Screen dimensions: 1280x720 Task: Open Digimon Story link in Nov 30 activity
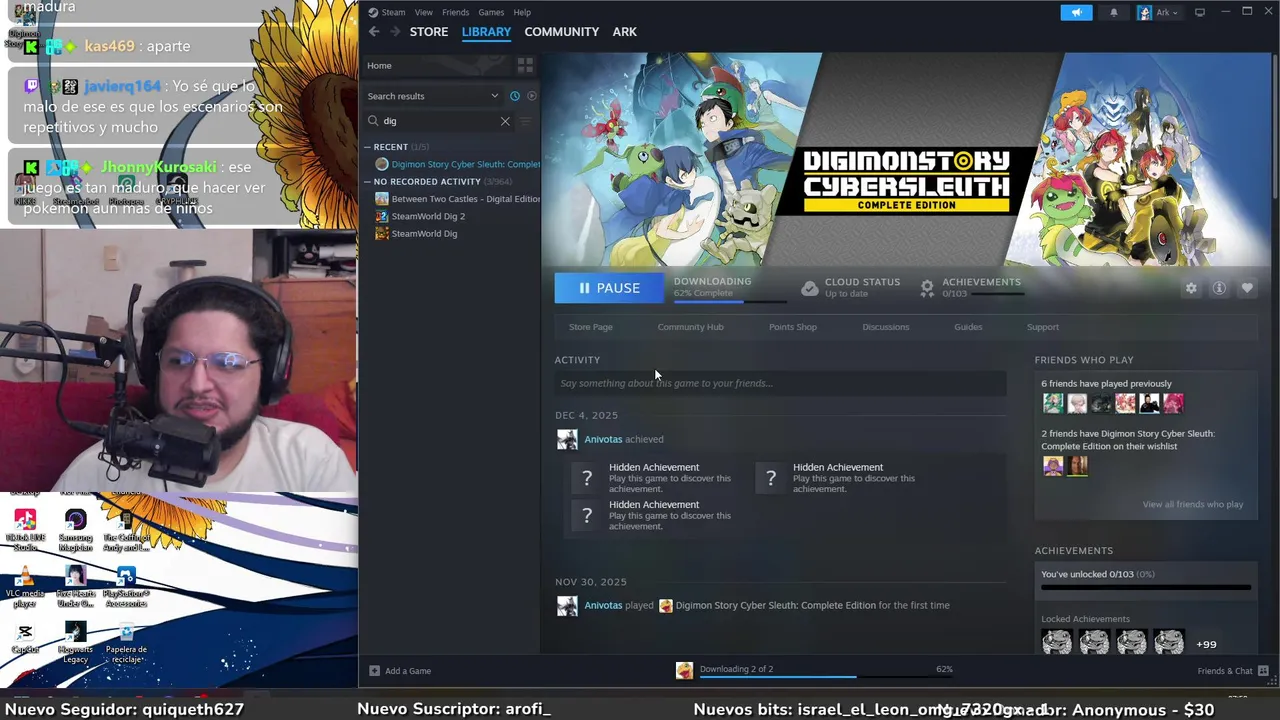click(775, 605)
